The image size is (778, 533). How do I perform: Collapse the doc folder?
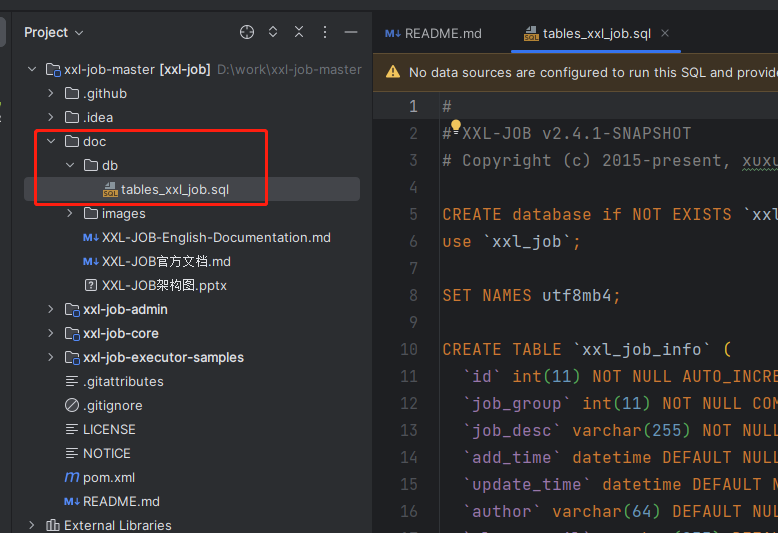(x=51, y=141)
